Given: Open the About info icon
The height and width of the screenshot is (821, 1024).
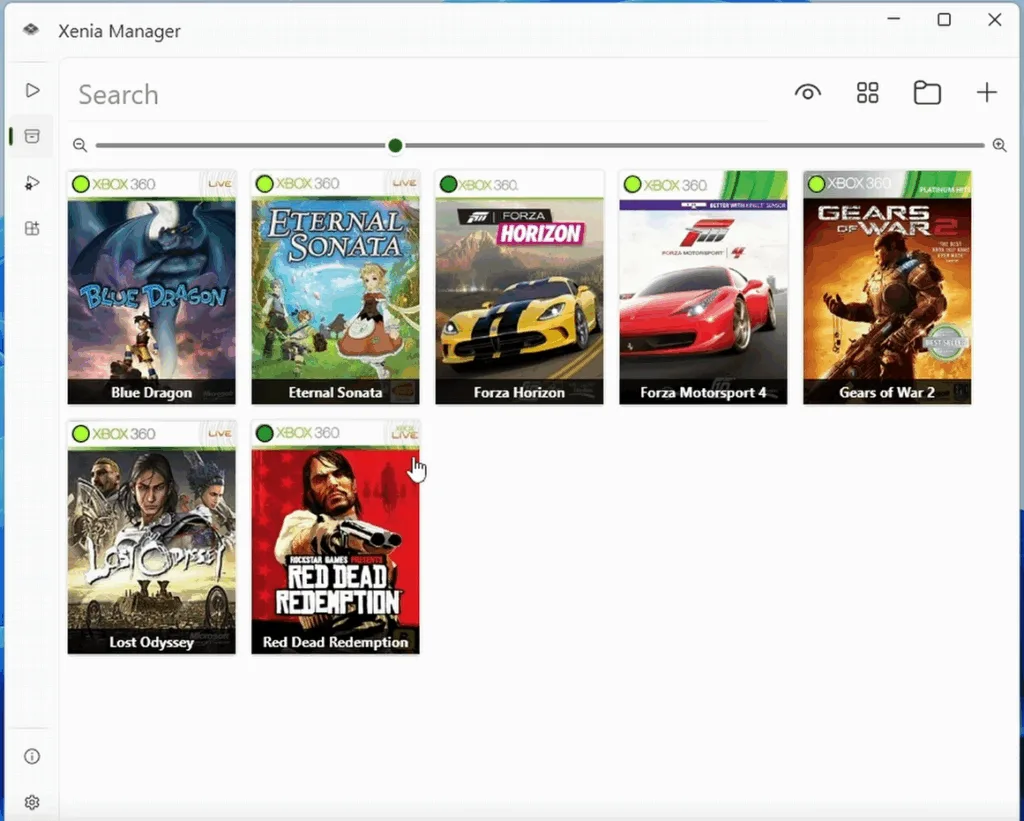Looking at the screenshot, I should coord(32,756).
